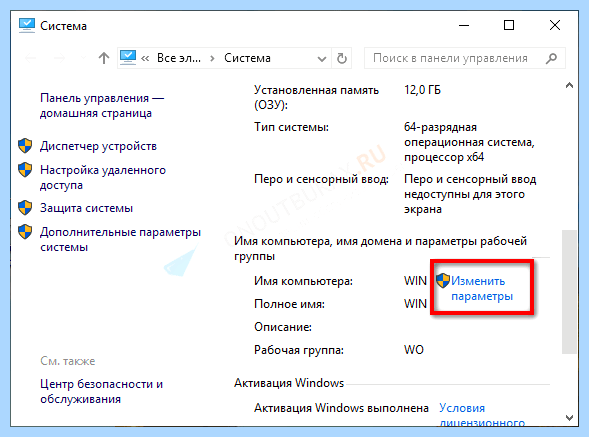
Task: Click the Система window title icon
Action: pos(27,26)
